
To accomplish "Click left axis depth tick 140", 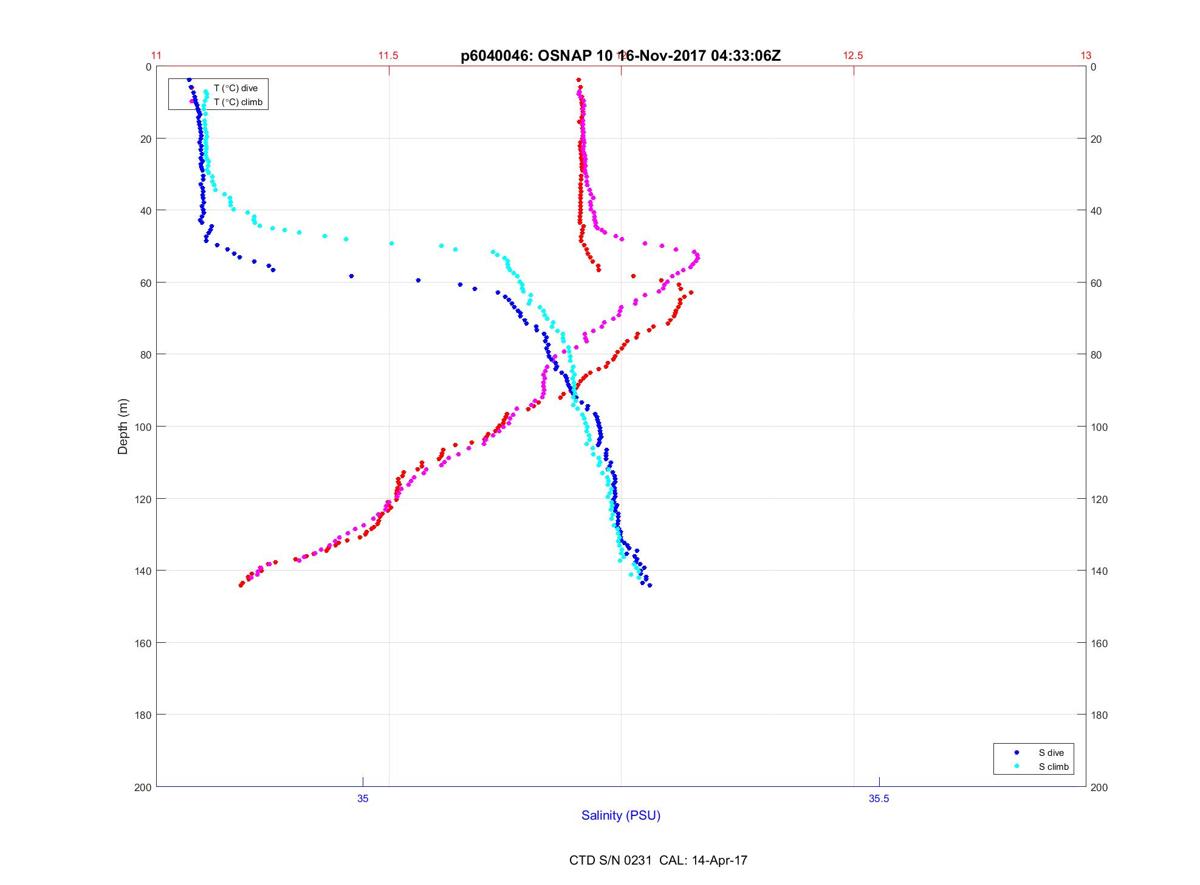I will (x=142, y=571).
